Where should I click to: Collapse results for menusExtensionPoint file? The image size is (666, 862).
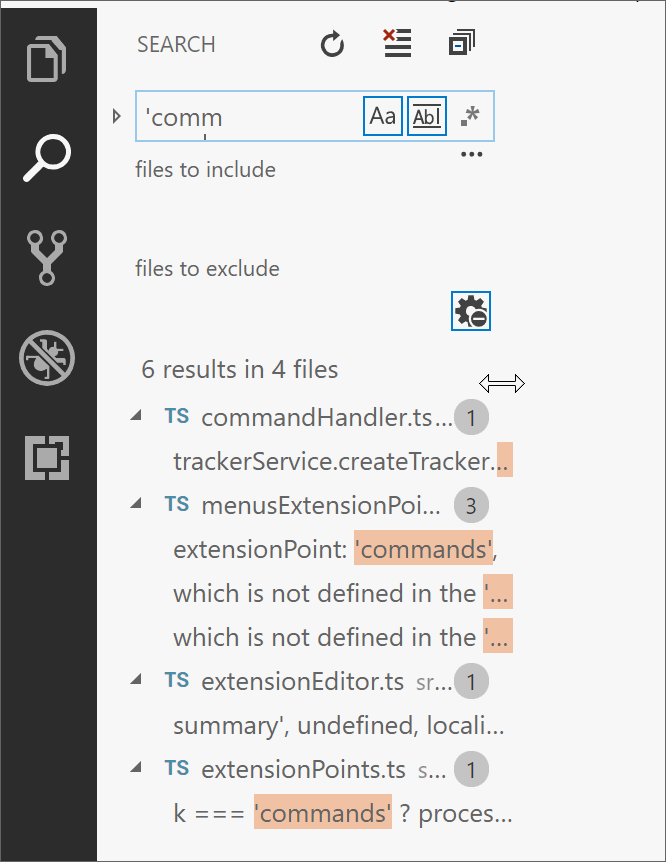point(136,505)
